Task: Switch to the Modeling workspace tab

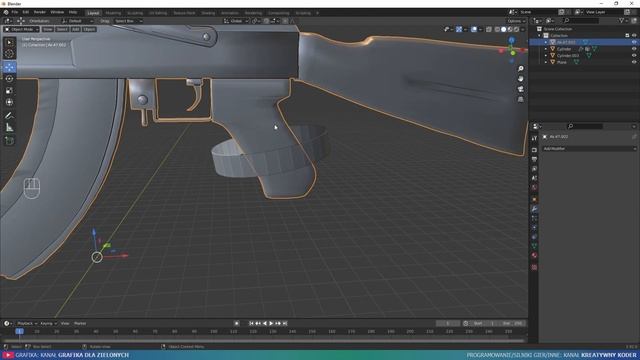Action: coord(113,13)
